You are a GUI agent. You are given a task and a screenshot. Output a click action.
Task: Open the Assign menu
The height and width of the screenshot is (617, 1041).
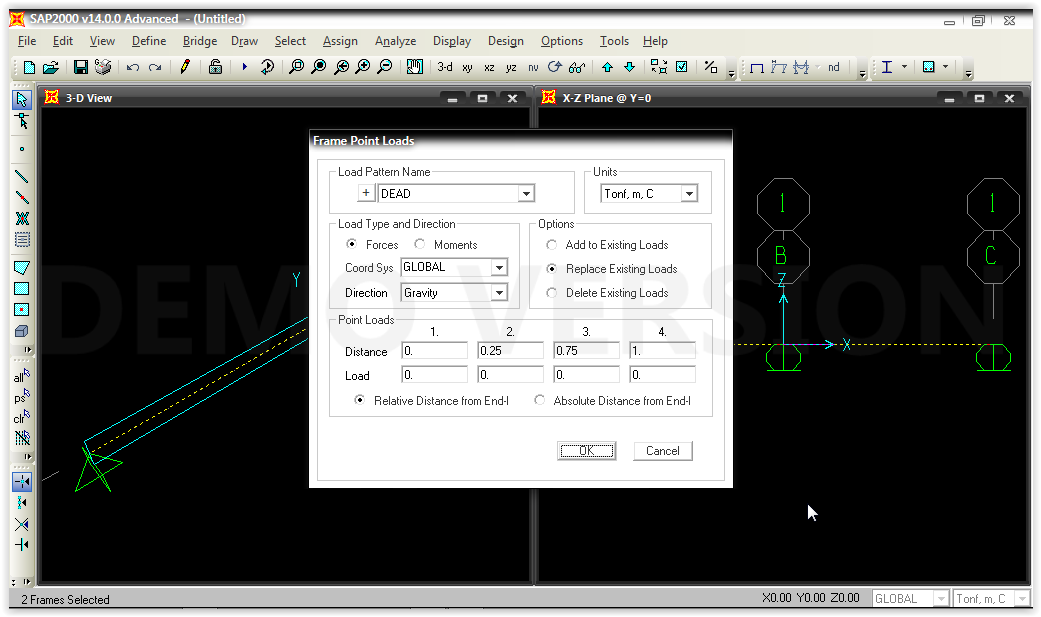tap(340, 41)
